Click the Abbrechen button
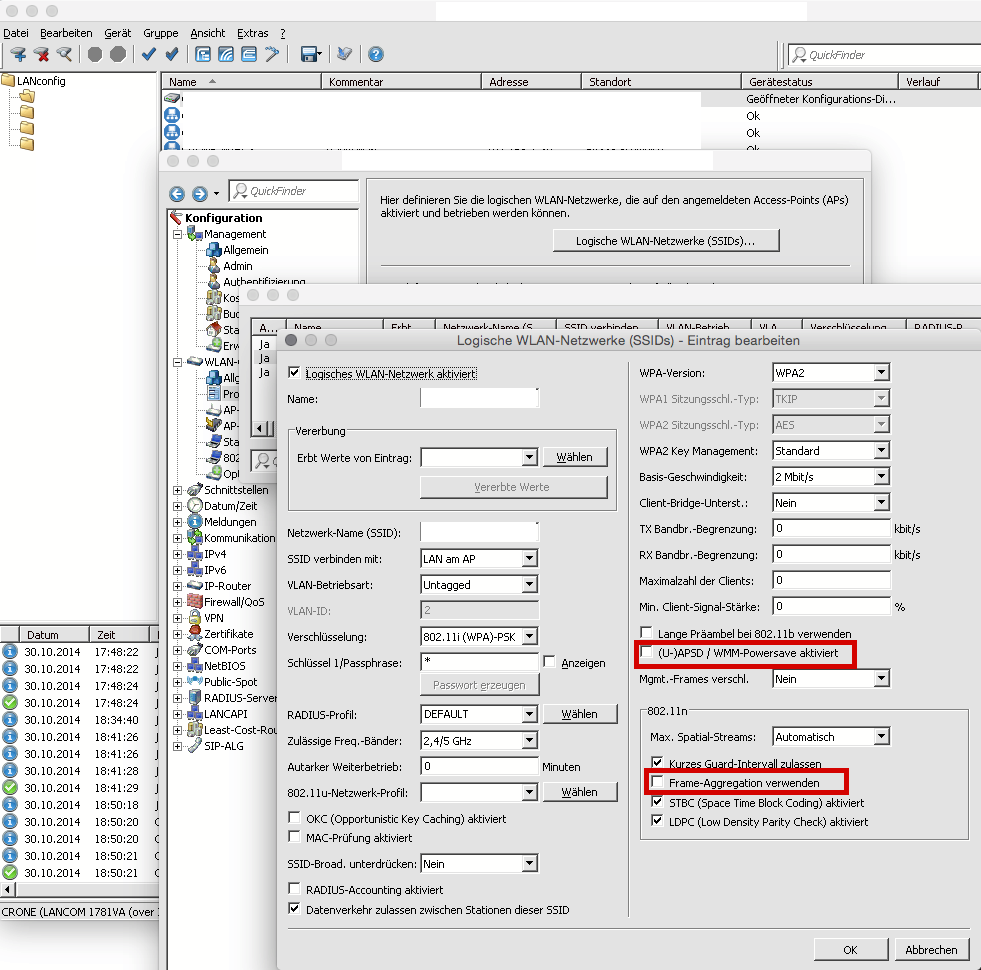The width and height of the screenshot is (981, 970). (932, 949)
